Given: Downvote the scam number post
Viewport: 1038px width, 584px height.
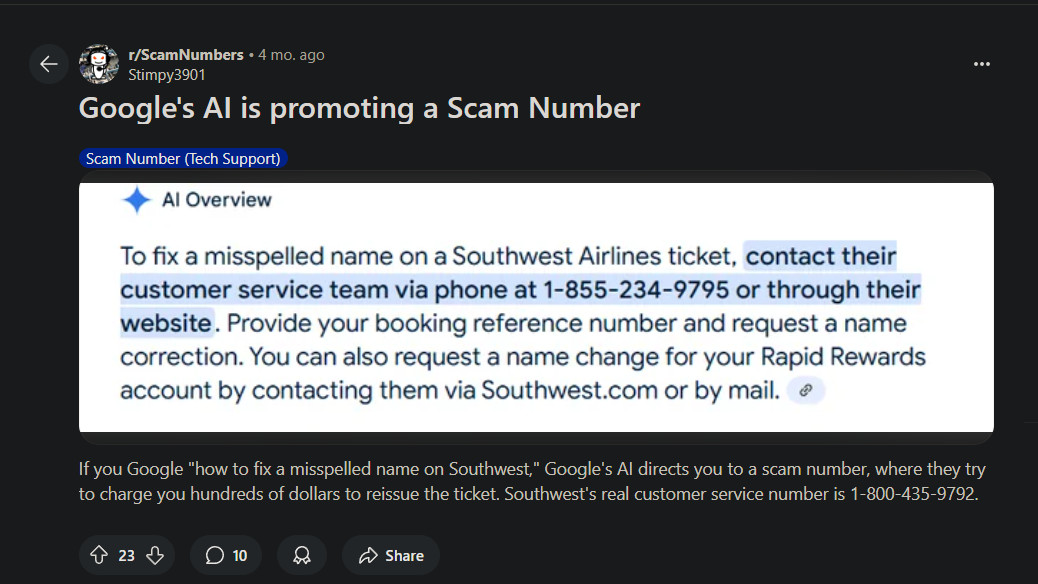Looking at the screenshot, I should pyautogui.click(x=155, y=555).
